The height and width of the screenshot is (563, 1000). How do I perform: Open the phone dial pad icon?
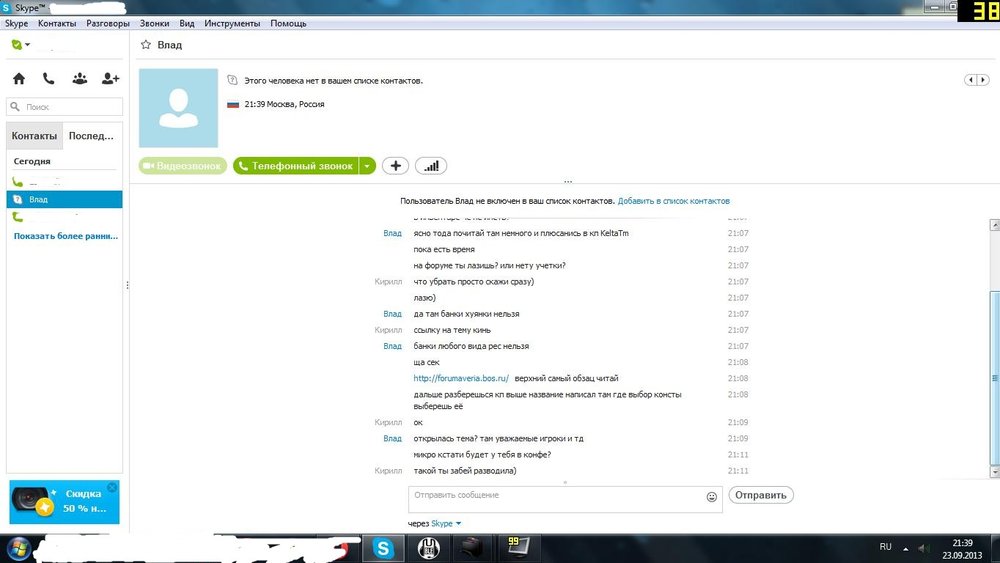48,79
